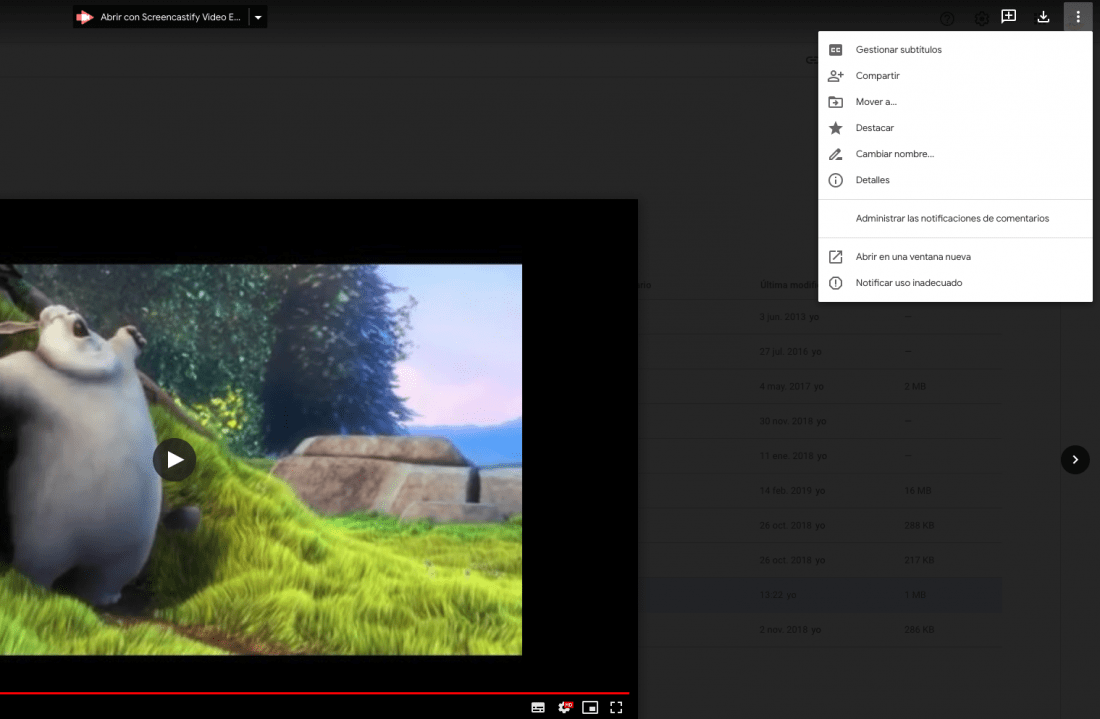Viewport: 1100px width, 719px height.
Task: Enter fullscreen mode in the player
Action: coord(616,707)
